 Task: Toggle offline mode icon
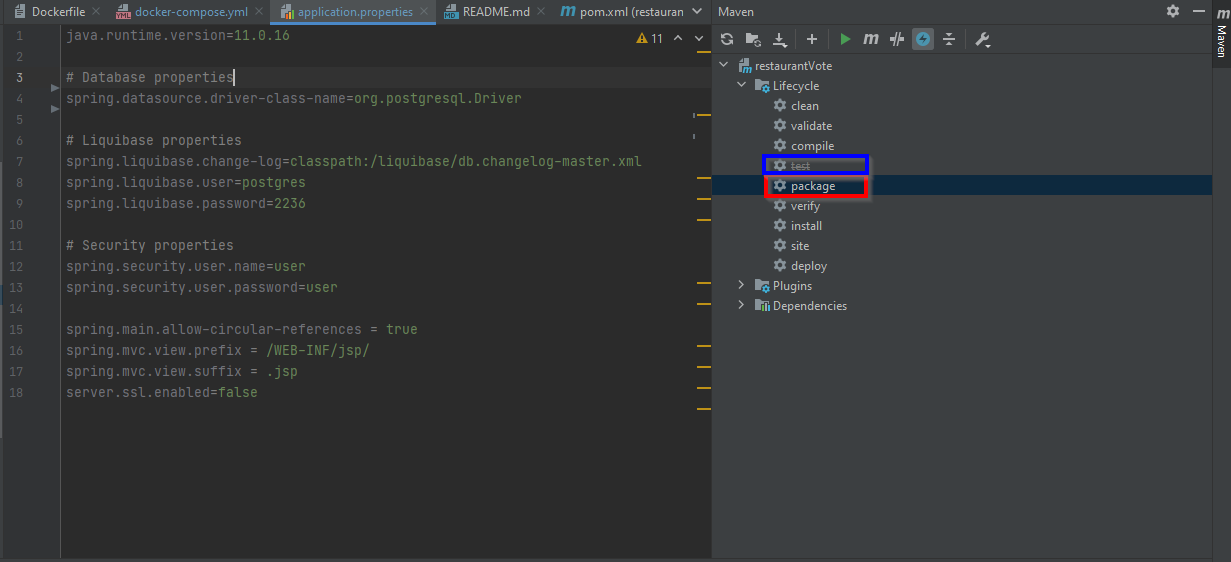(897, 39)
